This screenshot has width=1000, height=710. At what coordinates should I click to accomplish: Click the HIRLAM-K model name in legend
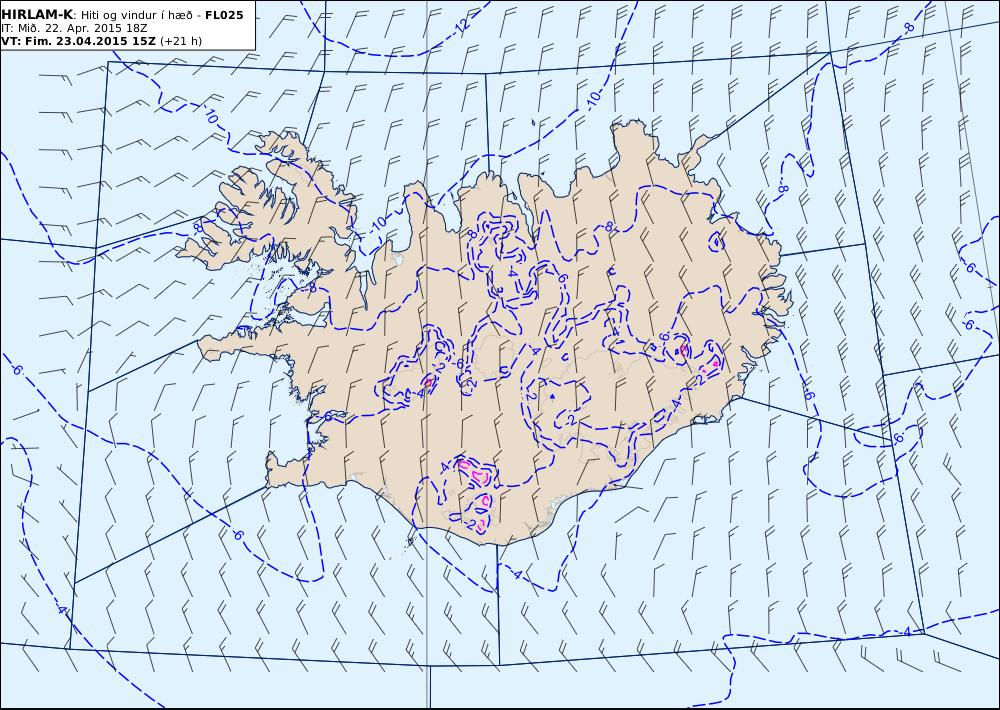37,15
